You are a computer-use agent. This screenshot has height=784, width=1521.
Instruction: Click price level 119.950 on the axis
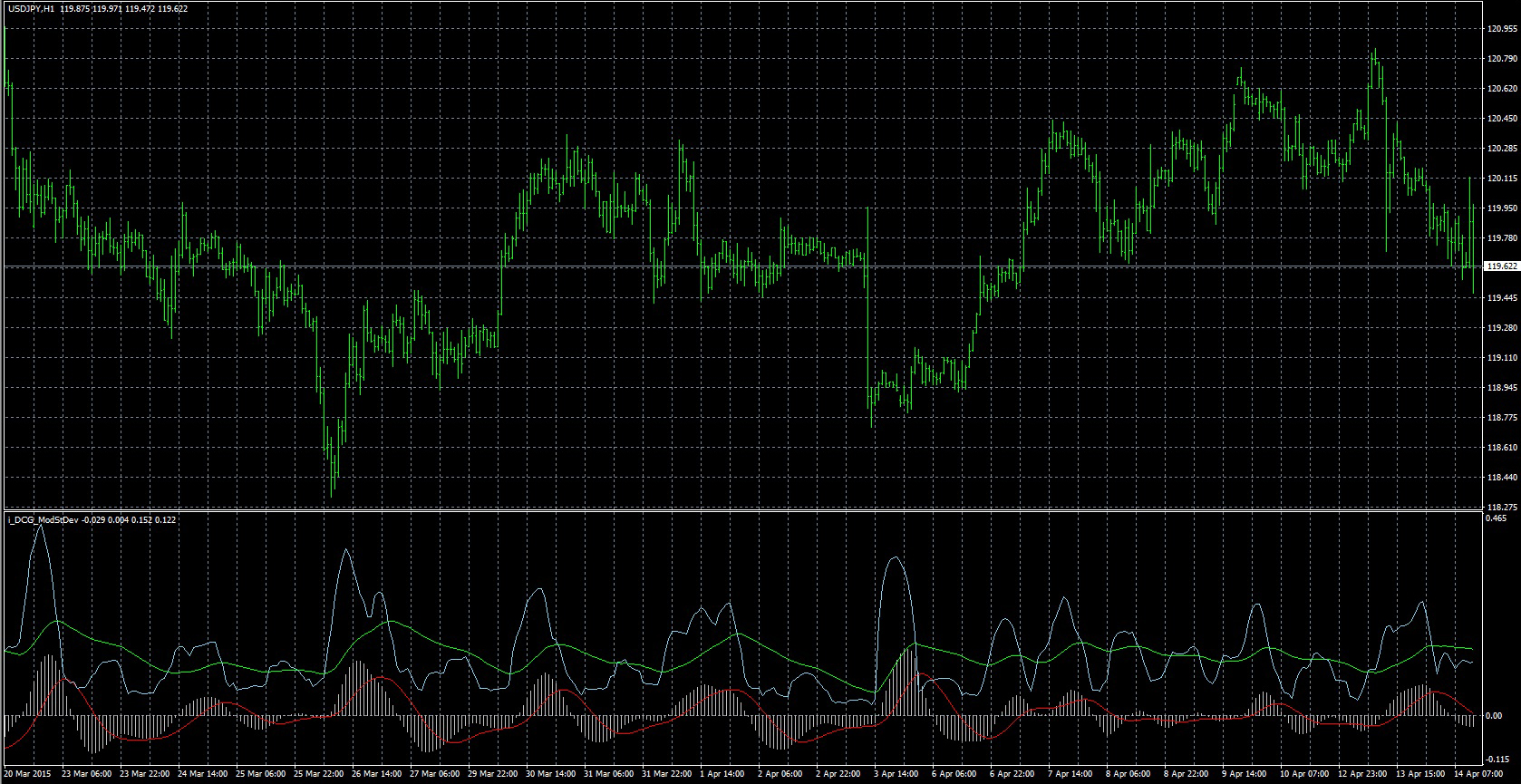pos(1501,208)
